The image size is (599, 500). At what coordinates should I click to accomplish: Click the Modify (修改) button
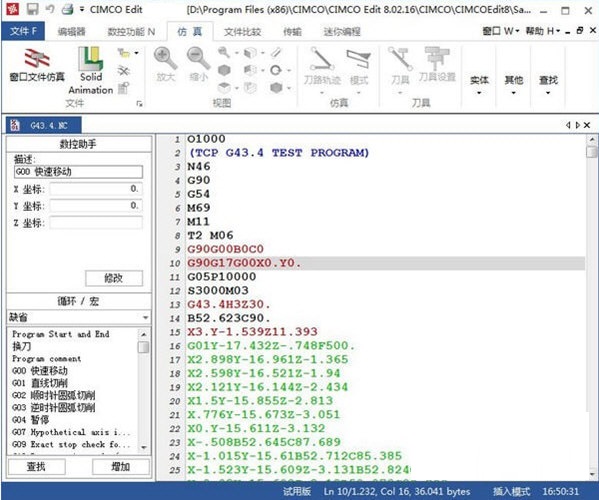[x=114, y=278]
